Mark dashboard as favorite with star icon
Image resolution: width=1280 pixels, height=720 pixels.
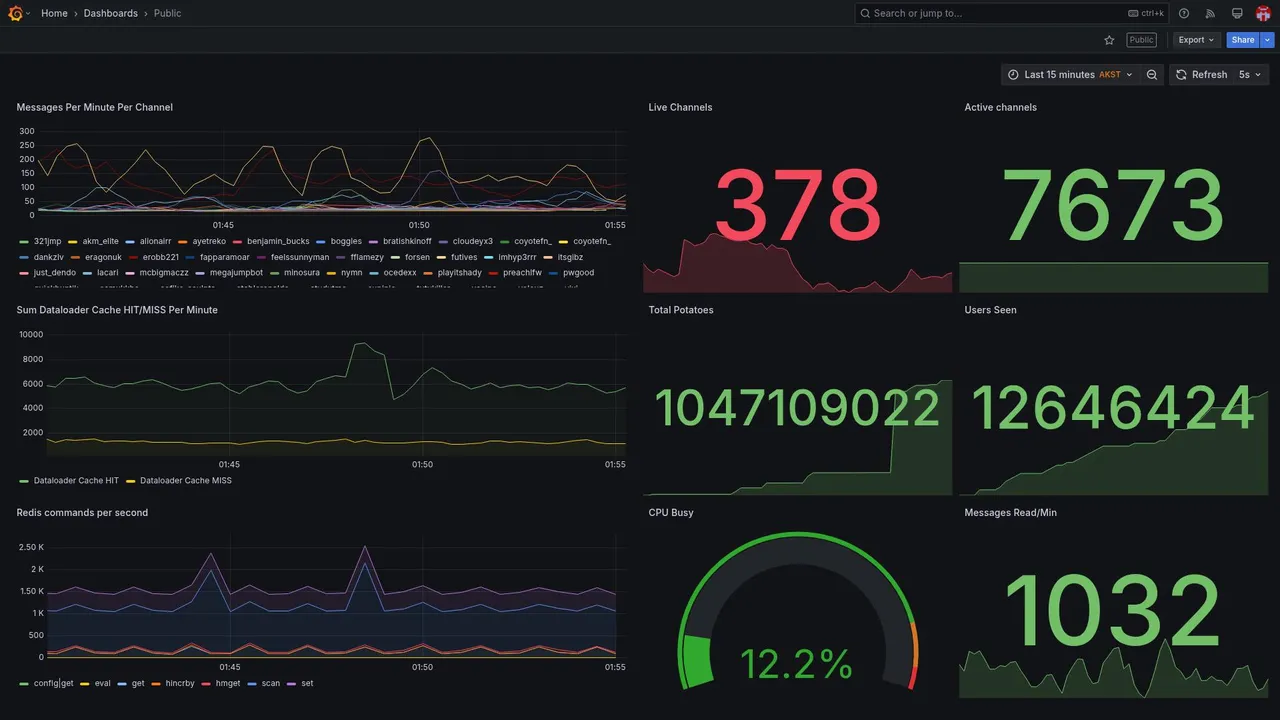point(1109,40)
